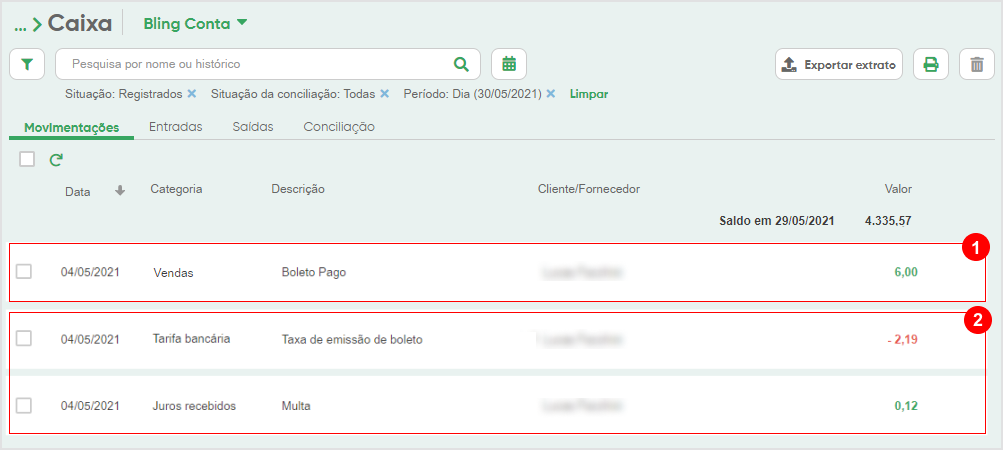Image resolution: width=1003 pixels, height=450 pixels.
Task: Open the calendar date picker icon
Action: tap(509, 64)
